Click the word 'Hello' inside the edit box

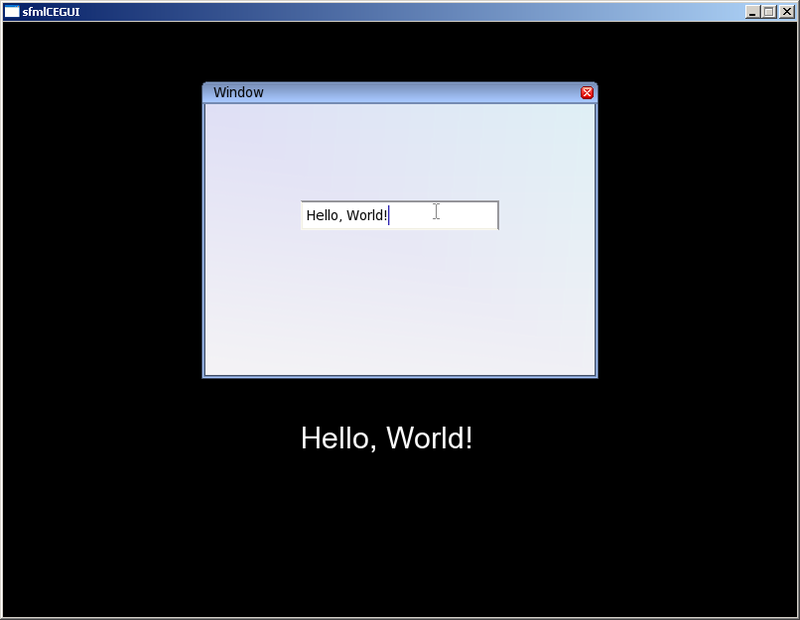tap(320, 215)
